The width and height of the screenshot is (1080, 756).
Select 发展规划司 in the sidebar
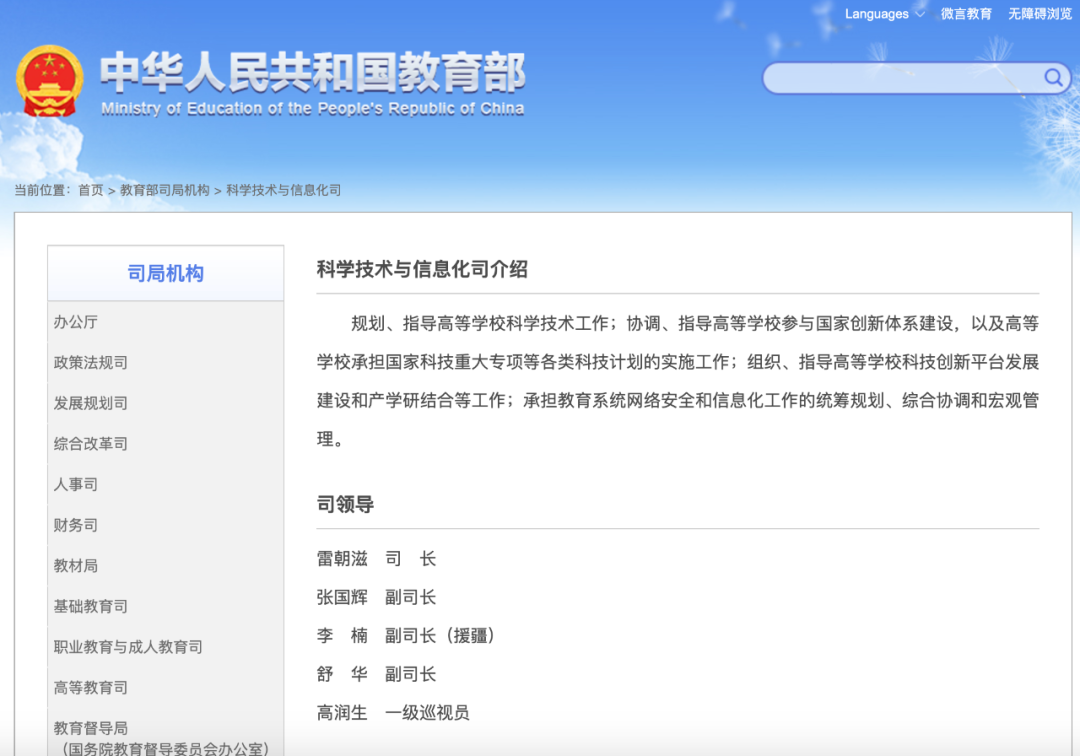coord(90,403)
